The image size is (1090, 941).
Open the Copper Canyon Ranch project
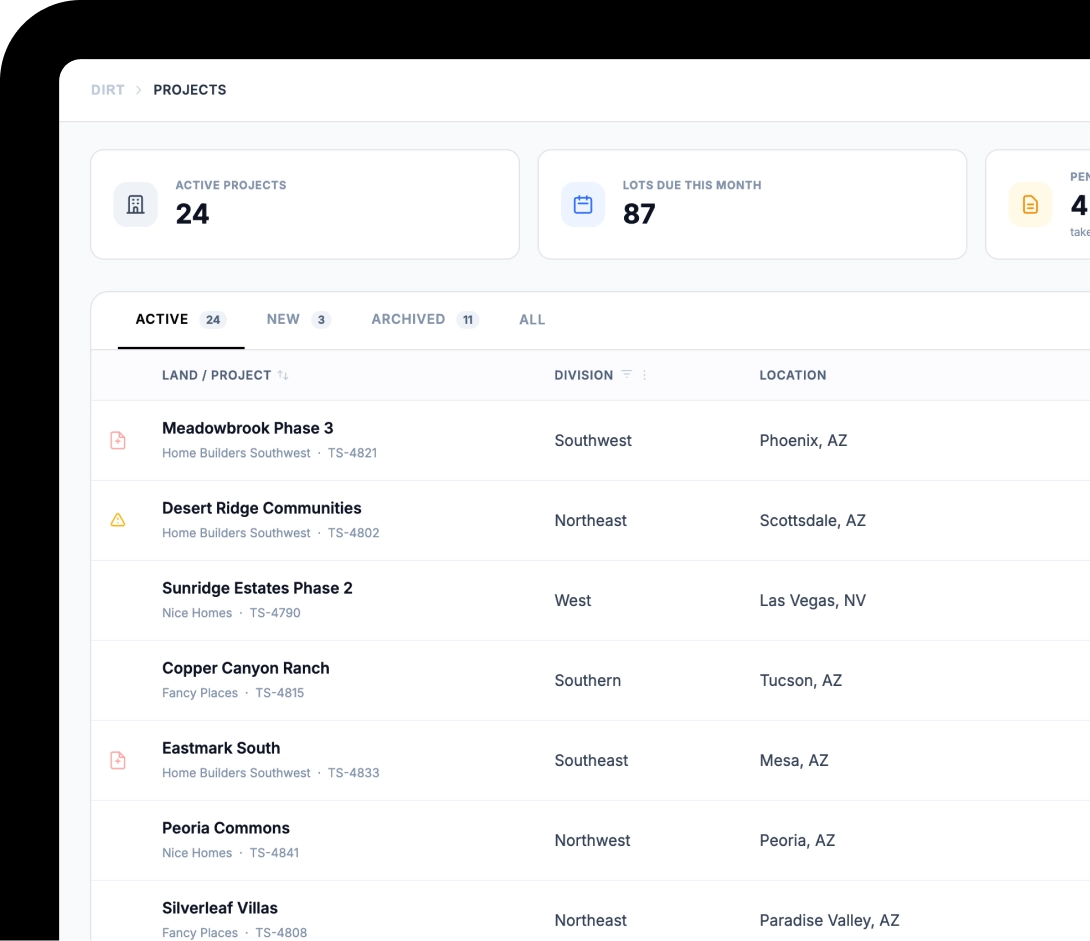point(245,668)
